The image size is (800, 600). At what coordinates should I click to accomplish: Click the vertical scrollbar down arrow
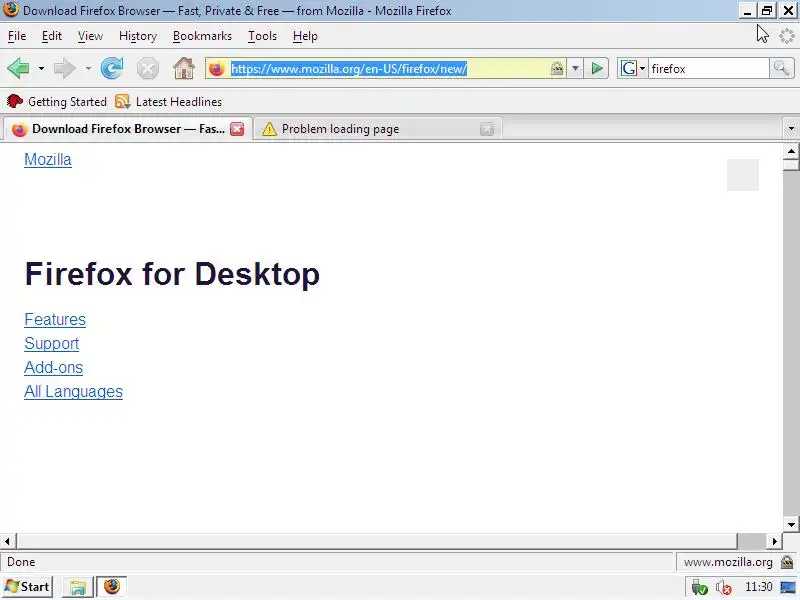791,524
